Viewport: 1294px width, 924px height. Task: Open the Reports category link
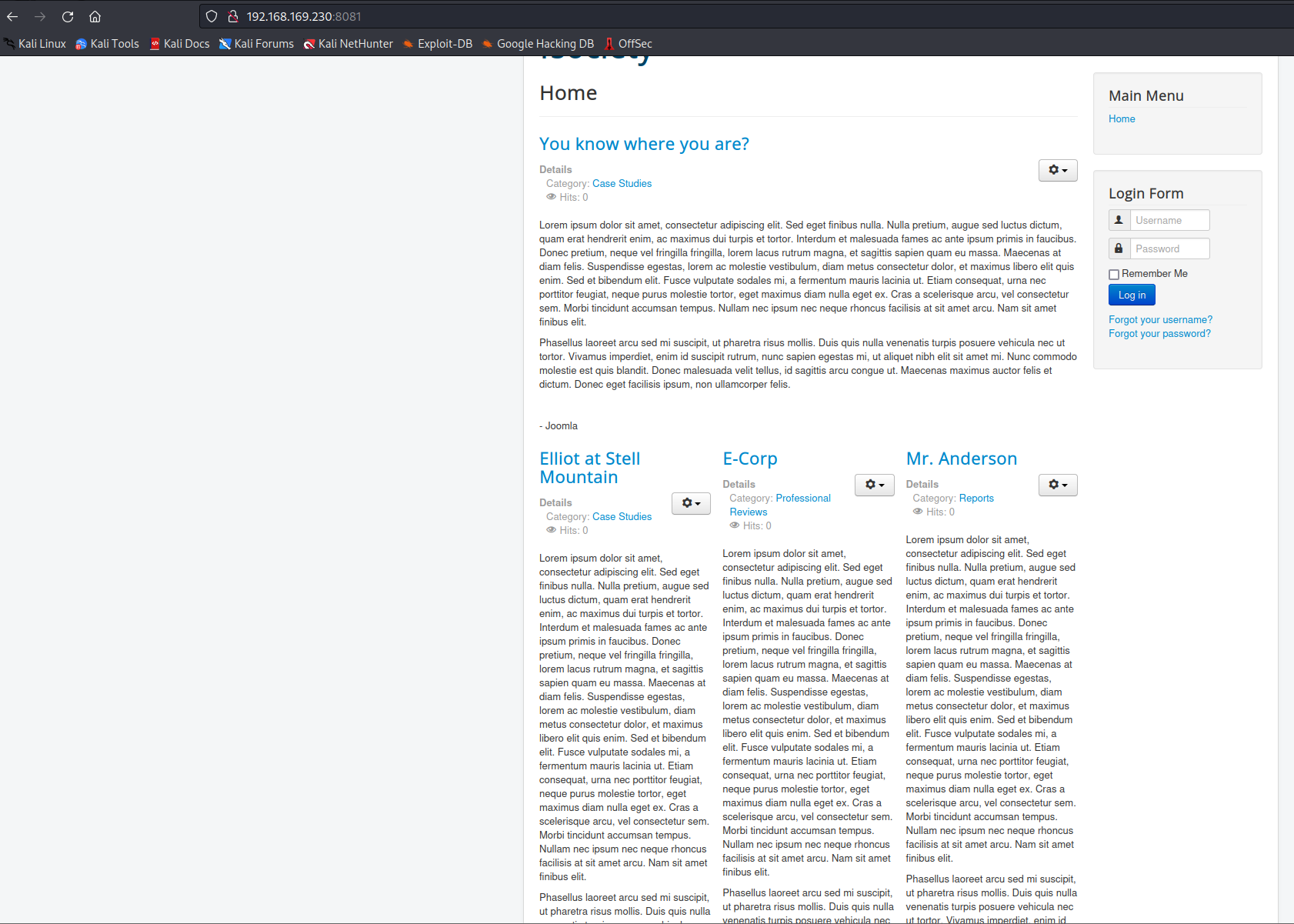pos(976,498)
